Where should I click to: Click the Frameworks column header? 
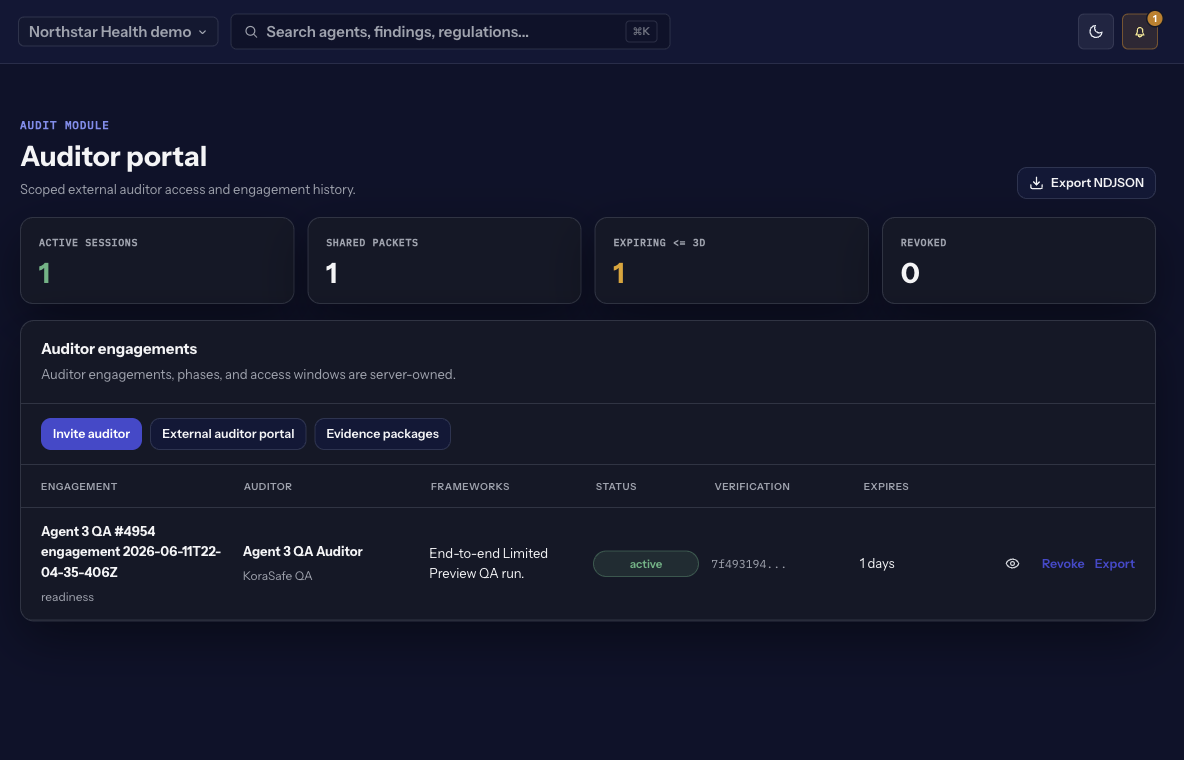point(470,487)
